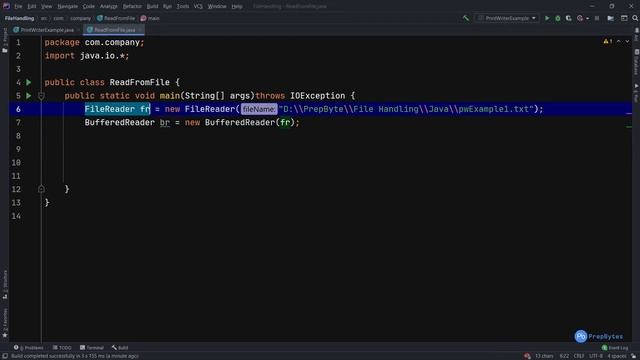Open the File menu
The image size is (640, 360).
pyautogui.click(x=18, y=6)
